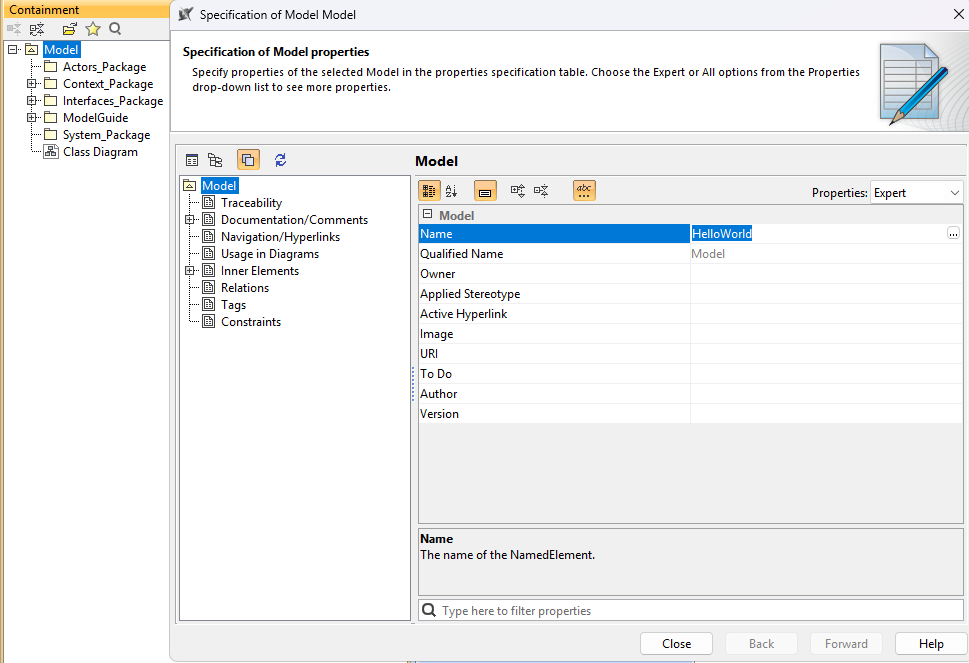This screenshot has height=663, width=969.
Task: Open Traceability in specification tree
Action: (x=251, y=203)
